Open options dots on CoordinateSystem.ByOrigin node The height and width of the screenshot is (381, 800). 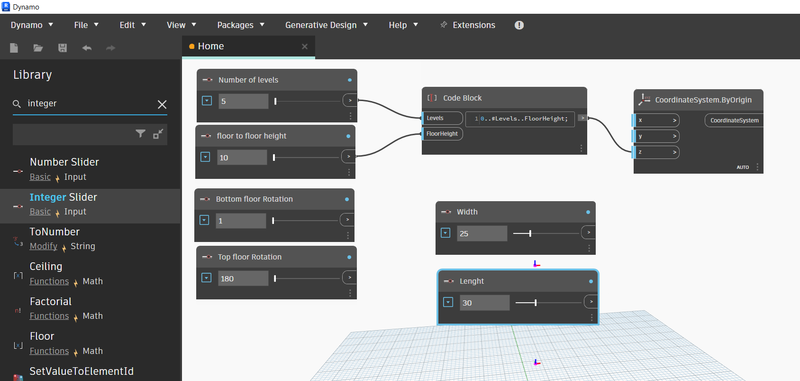tap(757, 167)
